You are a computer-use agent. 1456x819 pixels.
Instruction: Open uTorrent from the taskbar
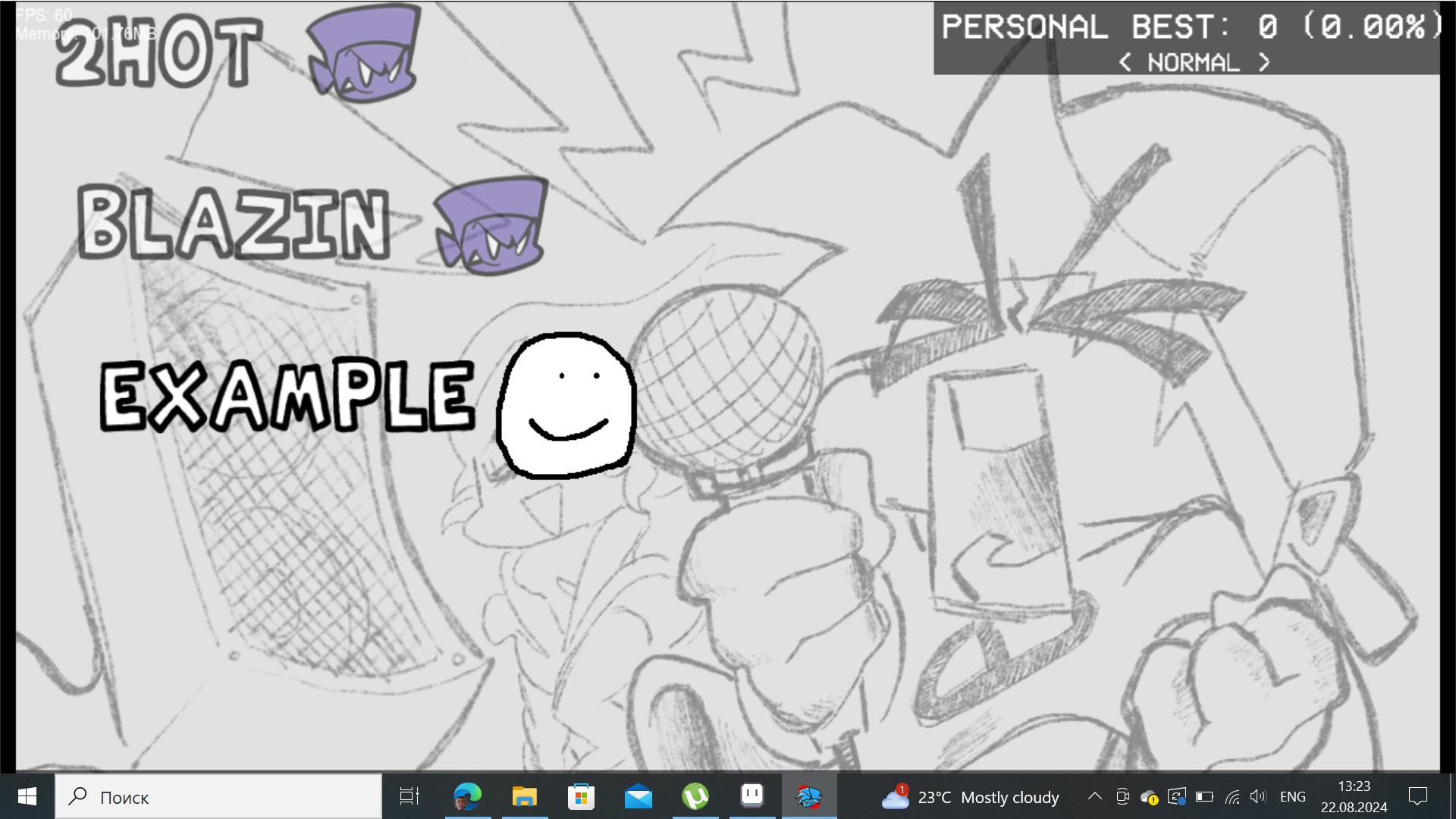tap(695, 796)
